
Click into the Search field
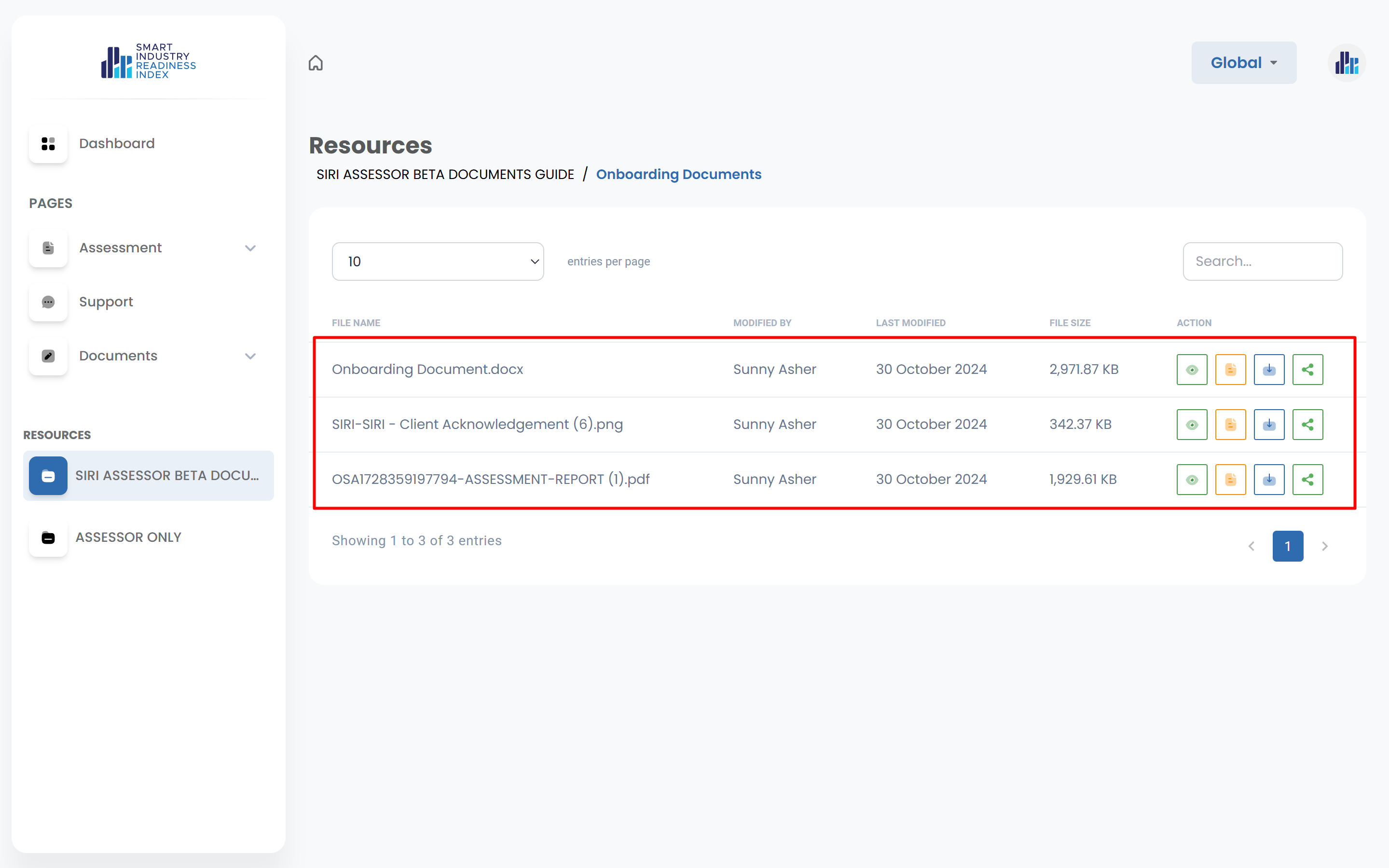pyautogui.click(x=1262, y=261)
